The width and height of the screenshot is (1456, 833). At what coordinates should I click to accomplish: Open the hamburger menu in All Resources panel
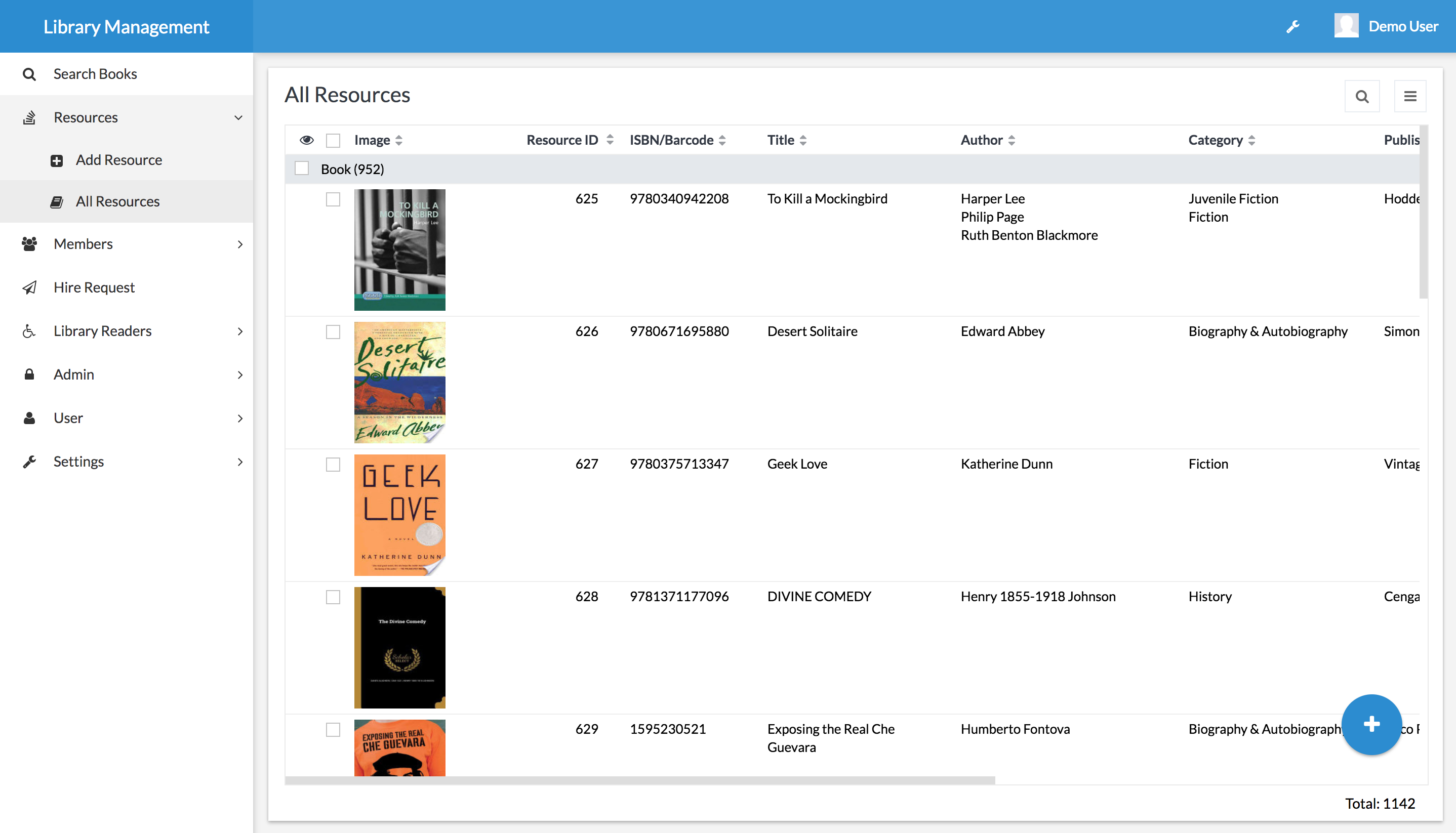tap(1409, 96)
